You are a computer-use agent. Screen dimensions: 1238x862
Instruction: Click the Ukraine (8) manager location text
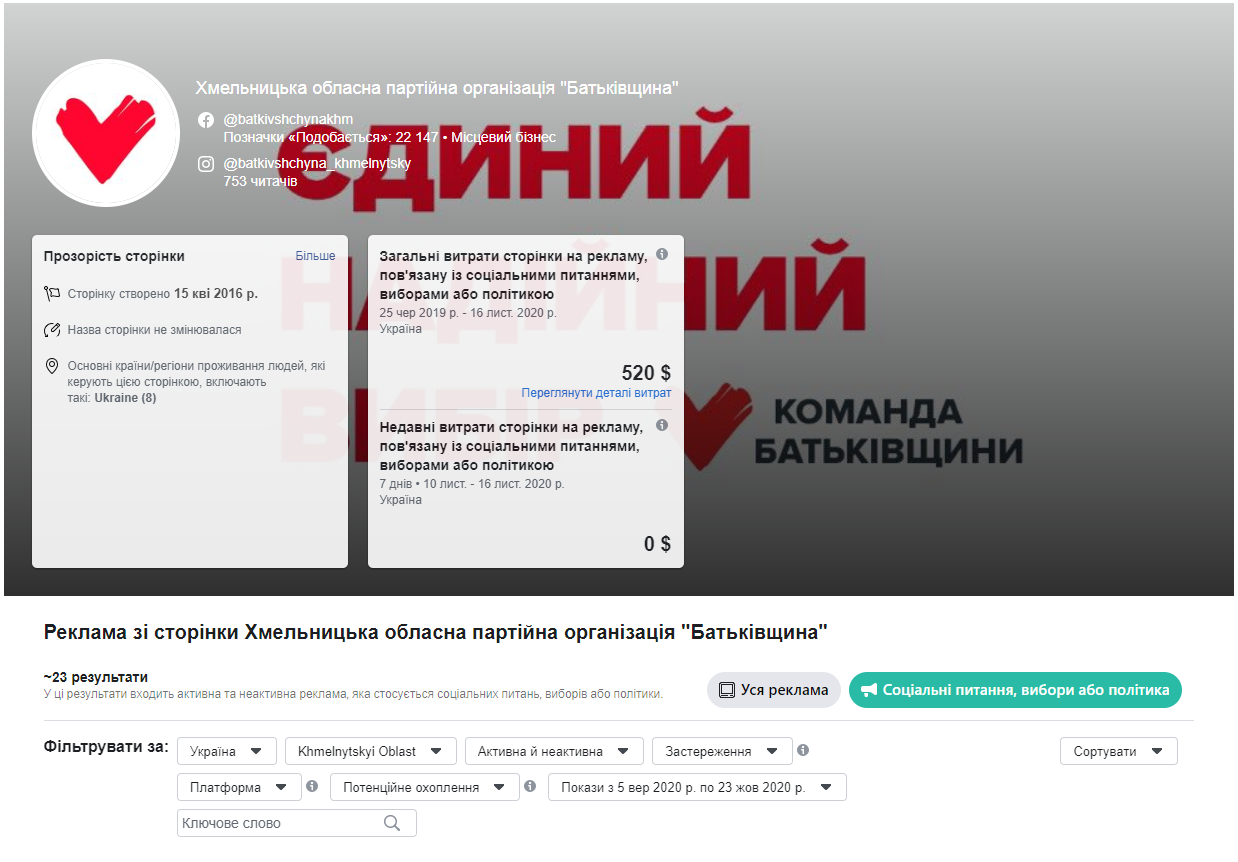point(125,398)
